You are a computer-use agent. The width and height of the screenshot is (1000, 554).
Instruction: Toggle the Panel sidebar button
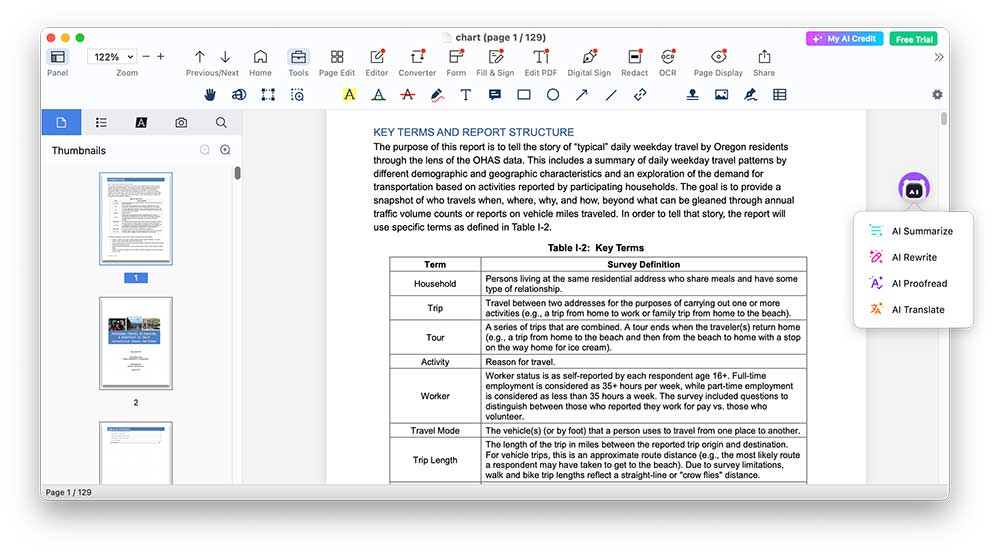coord(57,62)
